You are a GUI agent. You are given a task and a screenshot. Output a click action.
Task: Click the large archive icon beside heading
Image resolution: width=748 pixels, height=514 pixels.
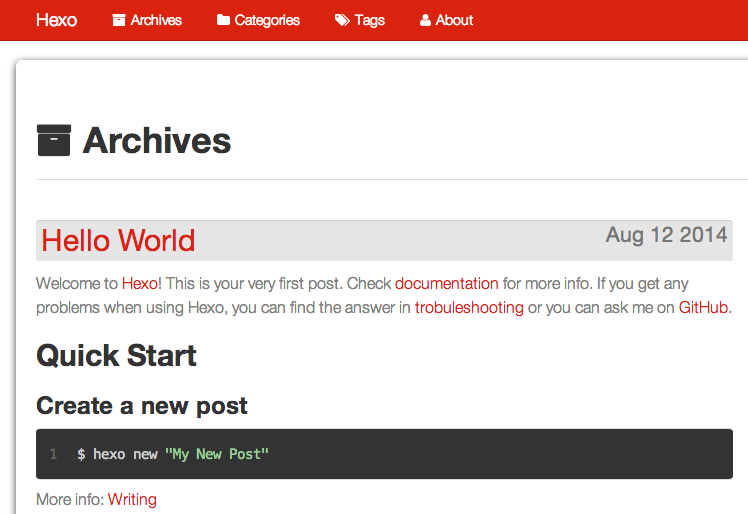tap(54, 140)
